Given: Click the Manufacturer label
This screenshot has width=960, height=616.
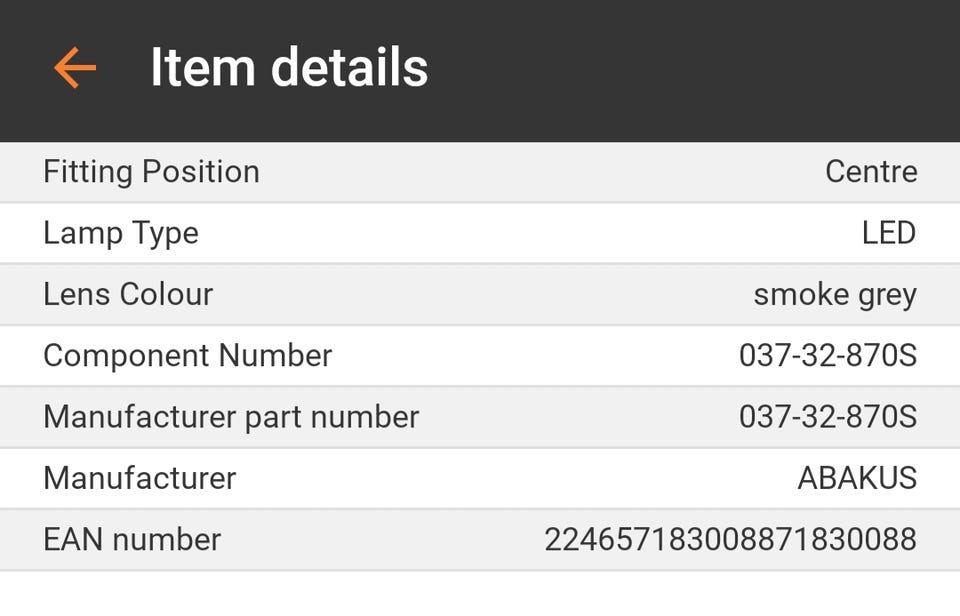Looking at the screenshot, I should (139, 478).
